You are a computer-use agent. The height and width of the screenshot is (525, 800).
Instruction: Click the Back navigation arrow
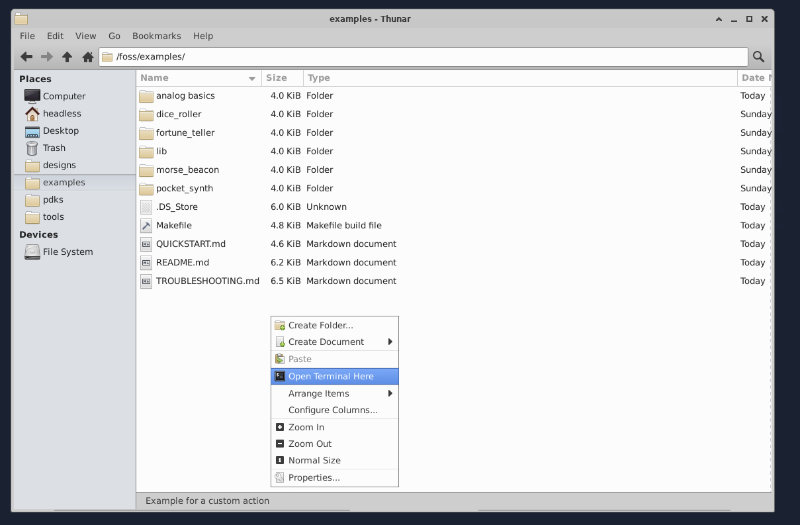pos(27,57)
